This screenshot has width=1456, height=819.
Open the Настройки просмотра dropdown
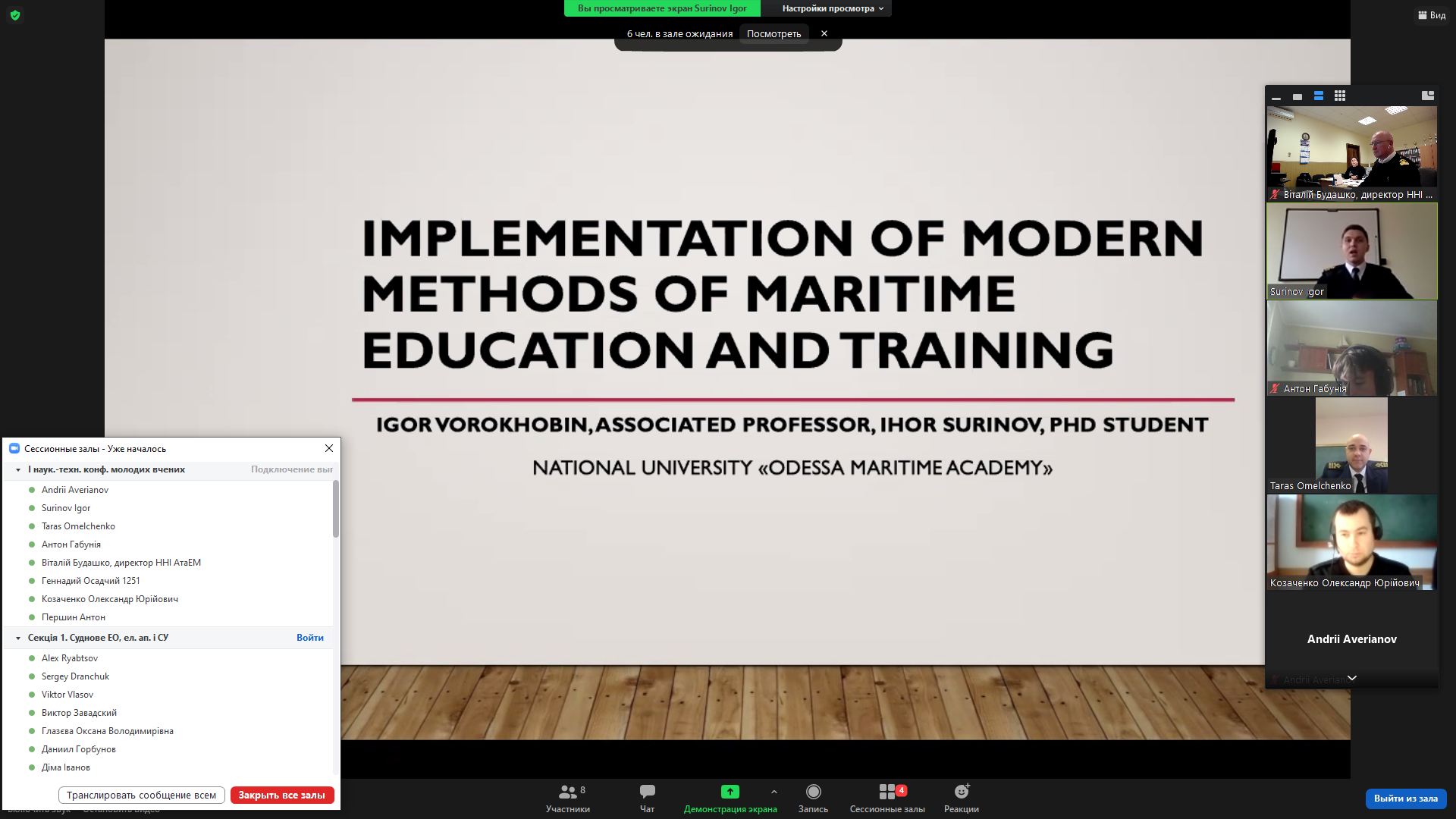tap(833, 8)
